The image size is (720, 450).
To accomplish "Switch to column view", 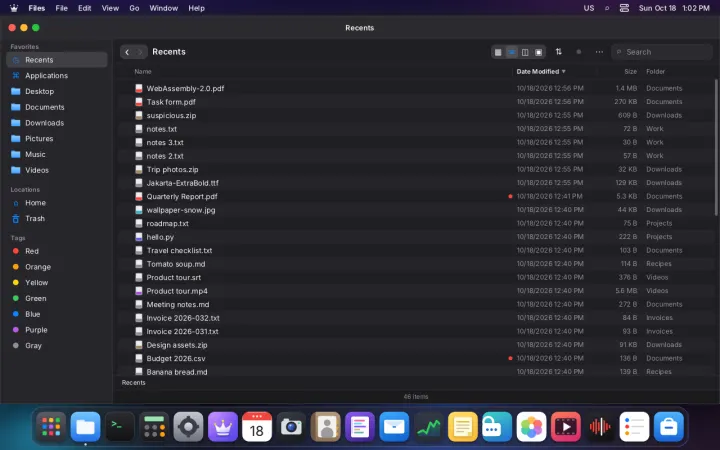I will [525, 52].
